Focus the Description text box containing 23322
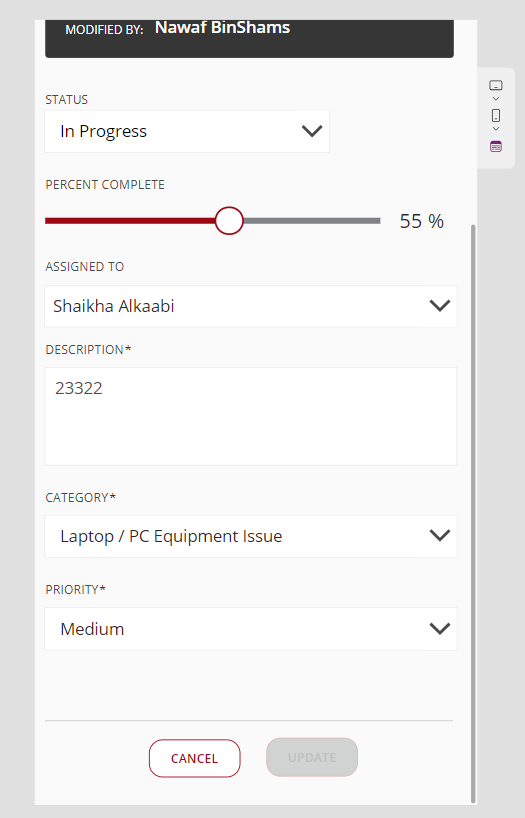 coord(250,416)
